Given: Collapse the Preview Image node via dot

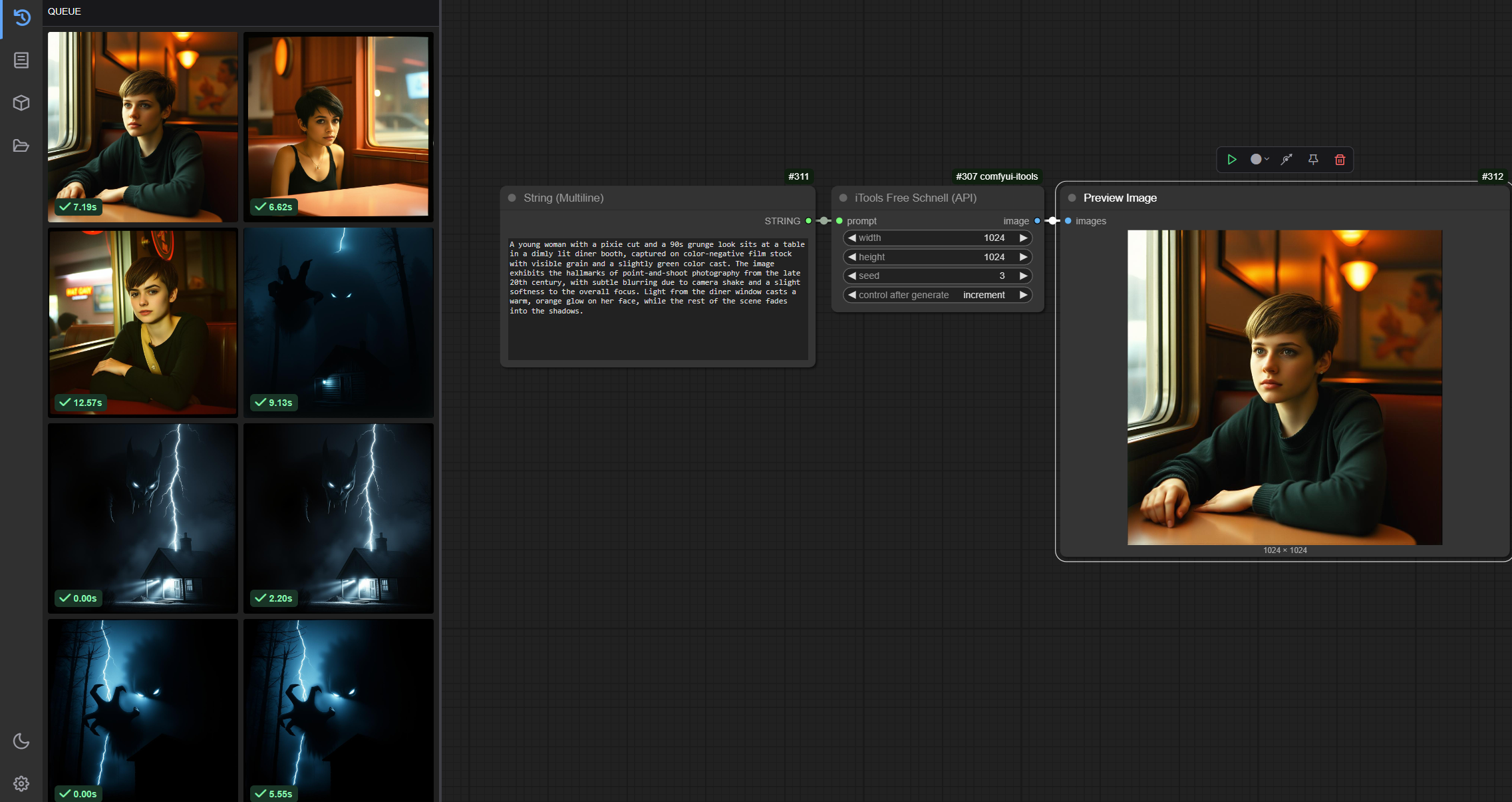Looking at the screenshot, I should coord(1072,198).
